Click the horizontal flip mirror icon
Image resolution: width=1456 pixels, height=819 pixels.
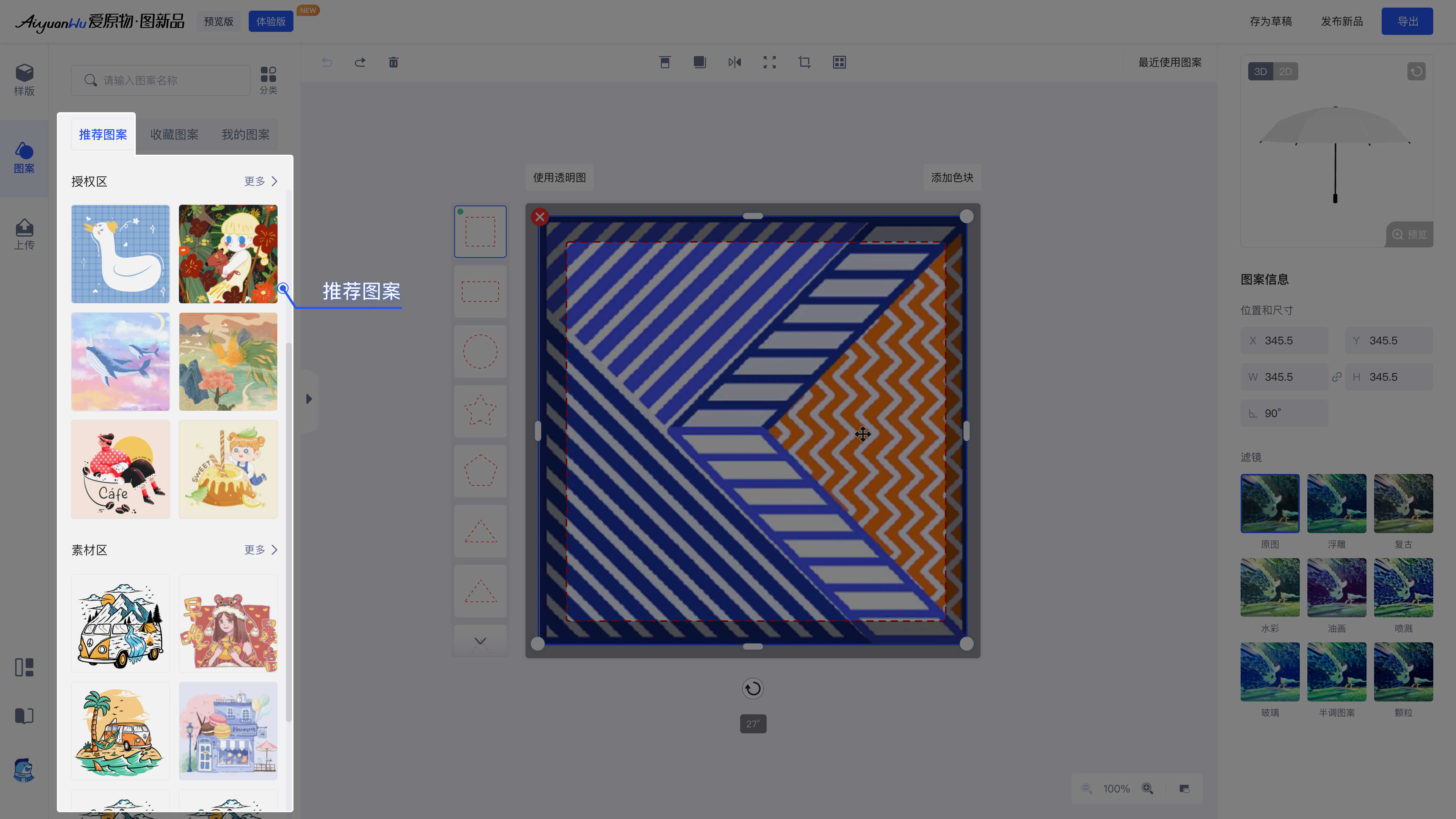734,62
